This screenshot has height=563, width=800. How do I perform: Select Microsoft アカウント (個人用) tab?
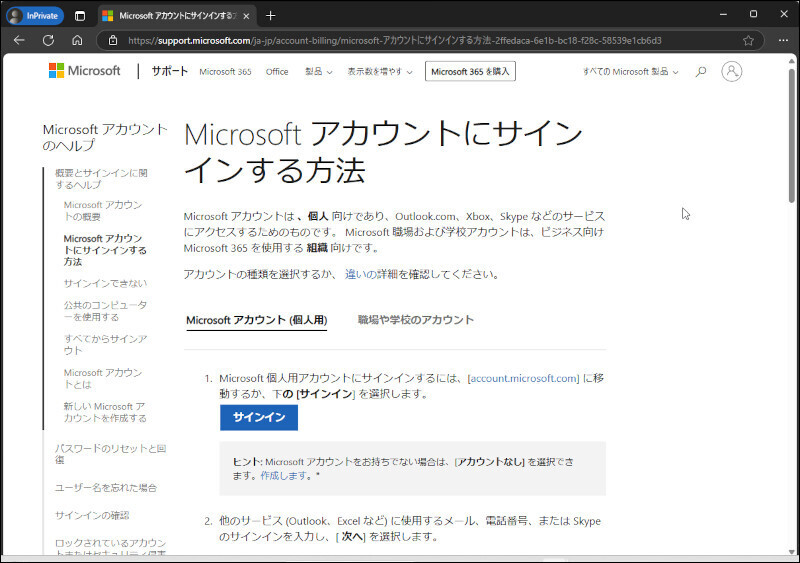tap(257, 320)
